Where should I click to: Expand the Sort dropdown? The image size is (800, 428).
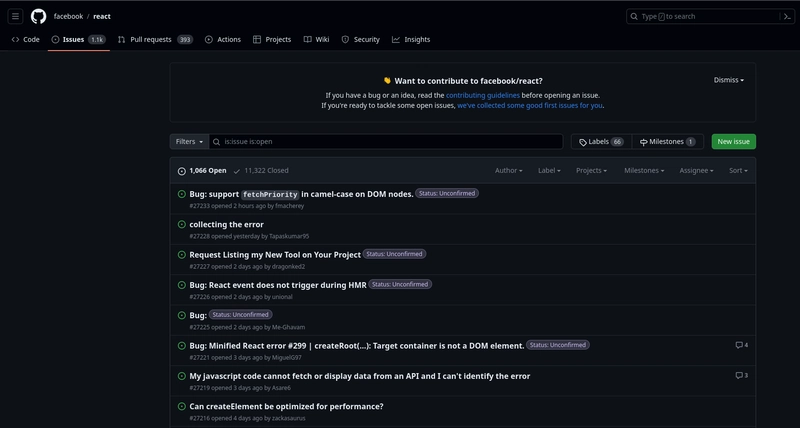(738, 170)
